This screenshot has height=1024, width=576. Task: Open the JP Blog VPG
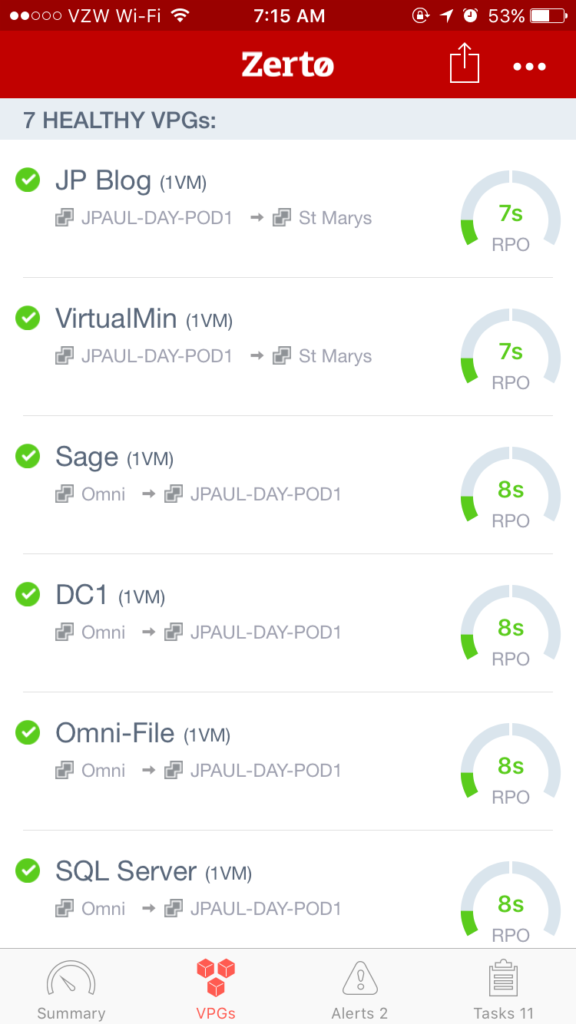tap(288, 208)
